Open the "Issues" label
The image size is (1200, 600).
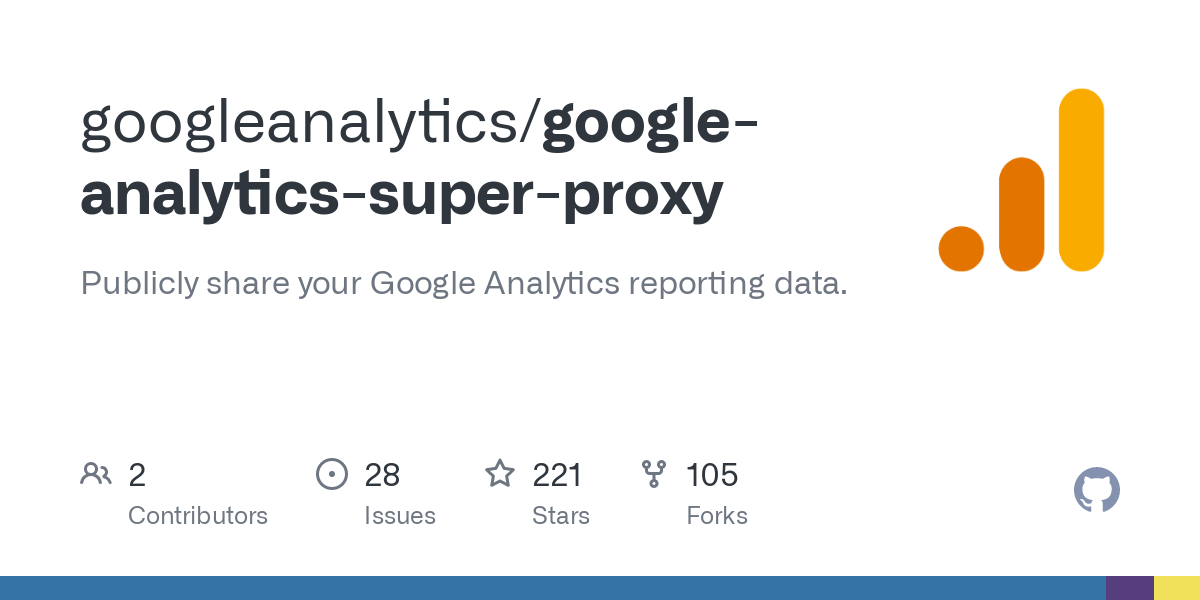[x=400, y=516]
